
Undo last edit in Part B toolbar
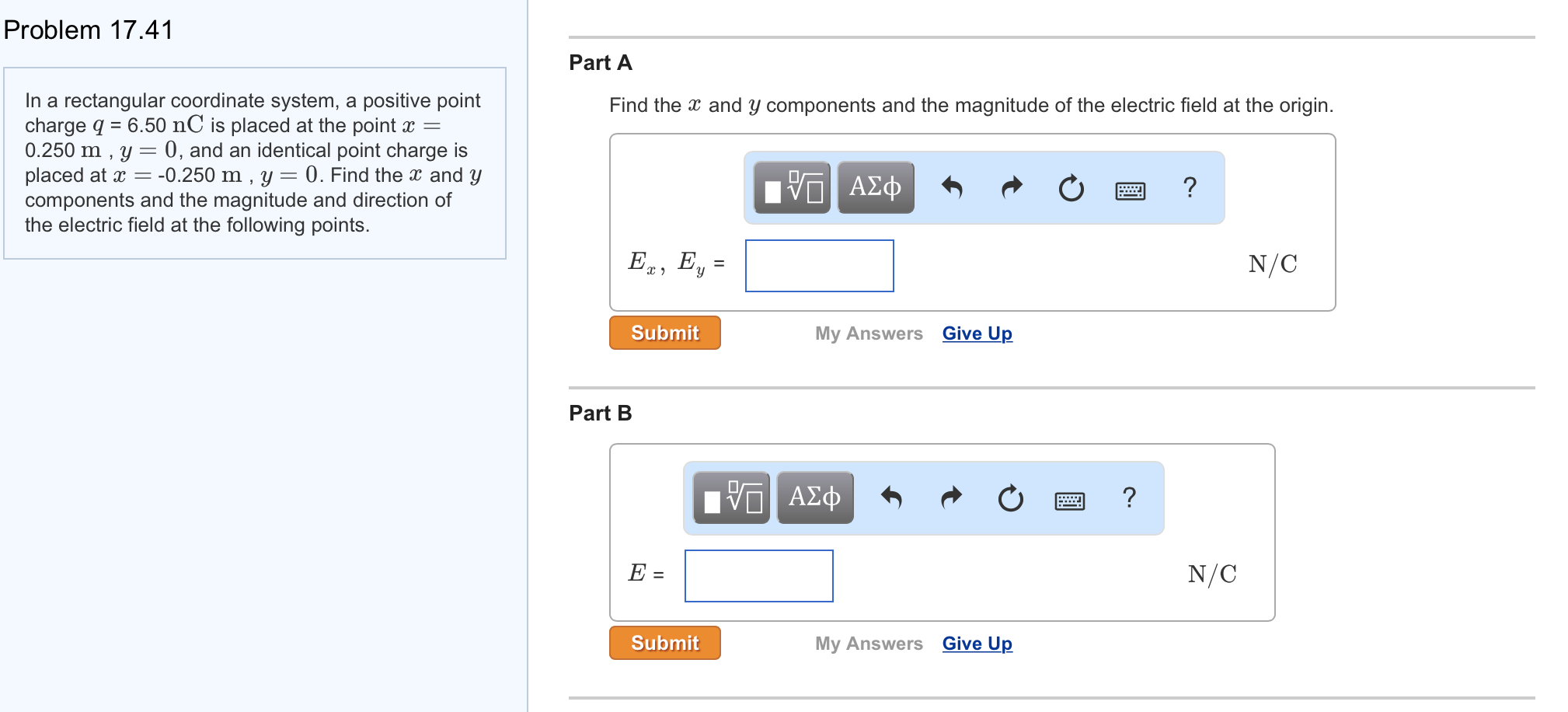point(891,497)
